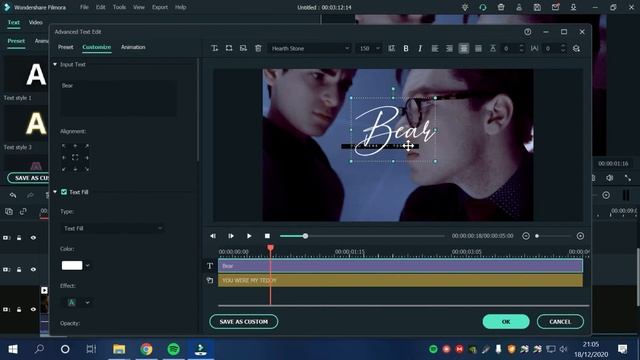Zoom in the dialog timeline with plus icon

click(x=580, y=236)
